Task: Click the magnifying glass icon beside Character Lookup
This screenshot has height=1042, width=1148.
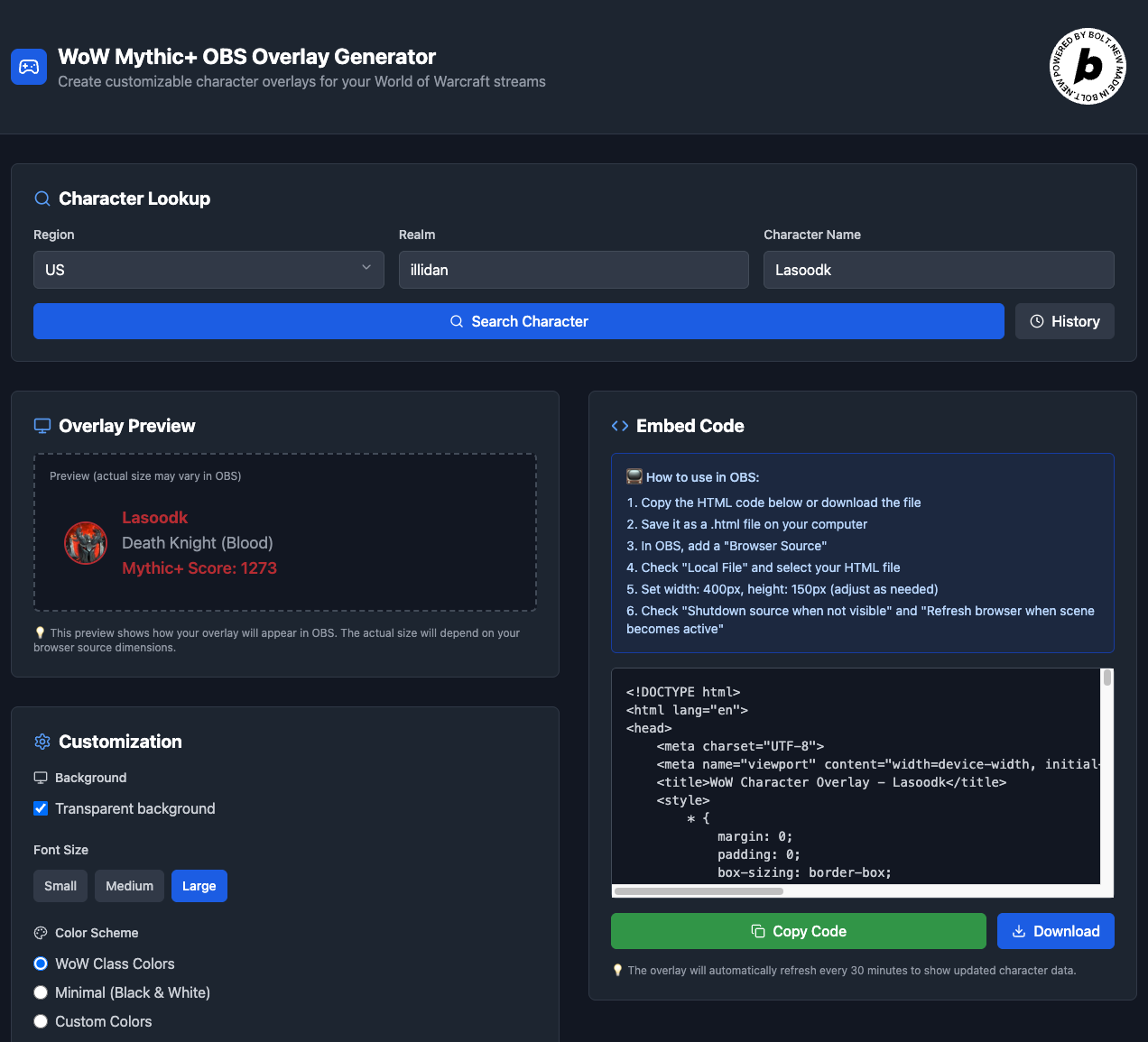Action: tap(42, 198)
